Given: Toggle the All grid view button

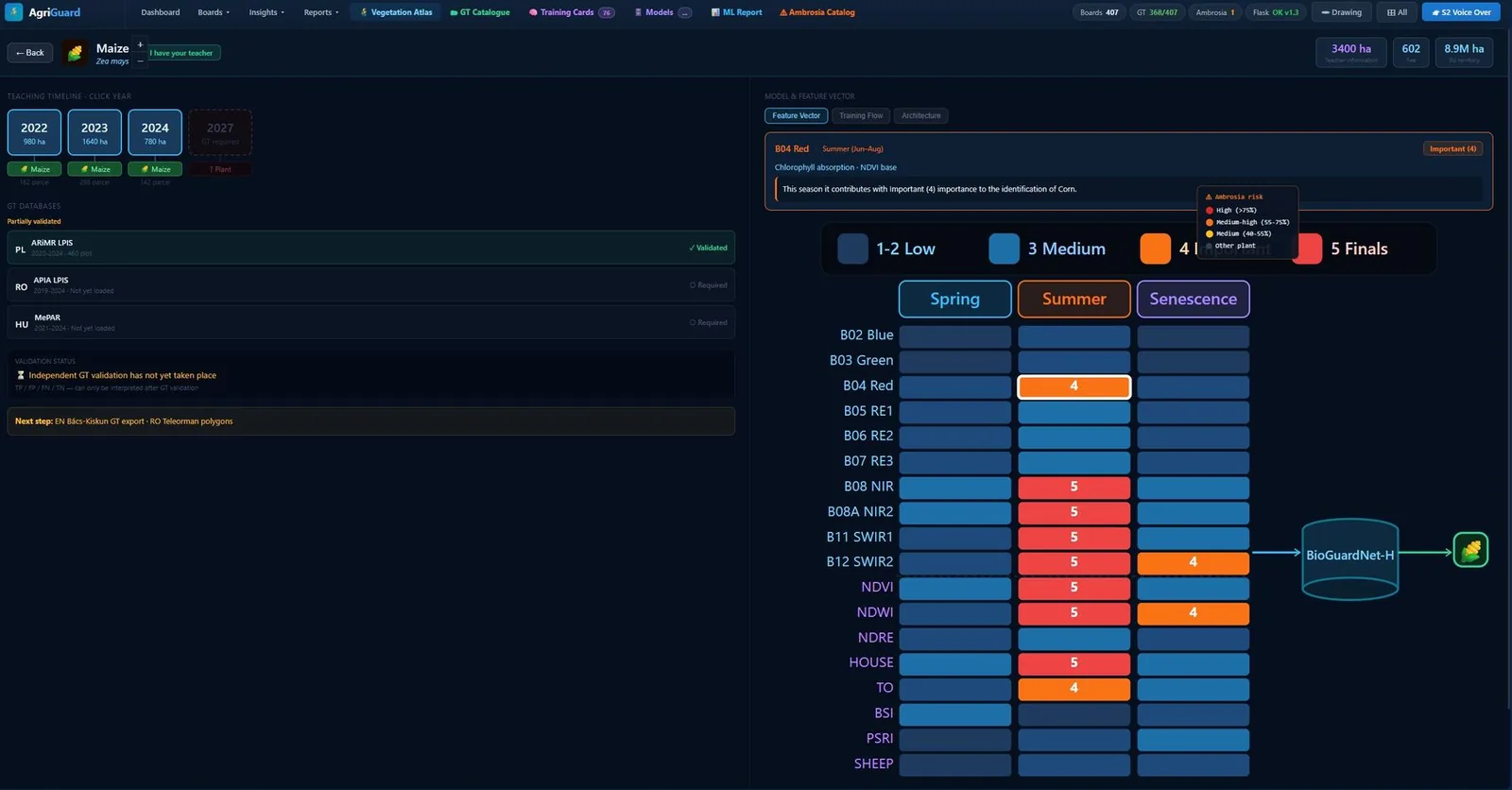Looking at the screenshot, I should point(1397,12).
